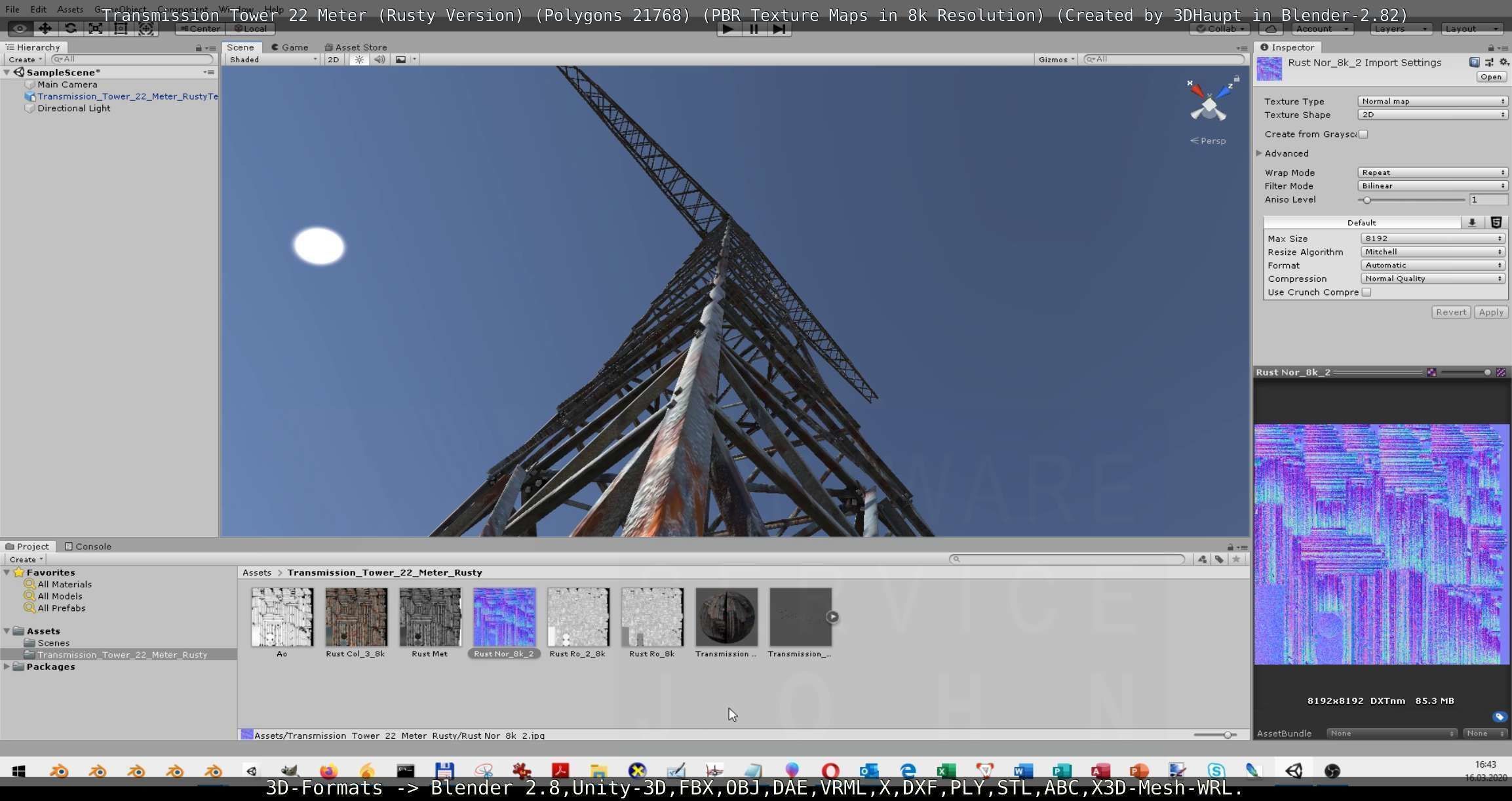Open Texture Type dropdown

[1433, 102]
